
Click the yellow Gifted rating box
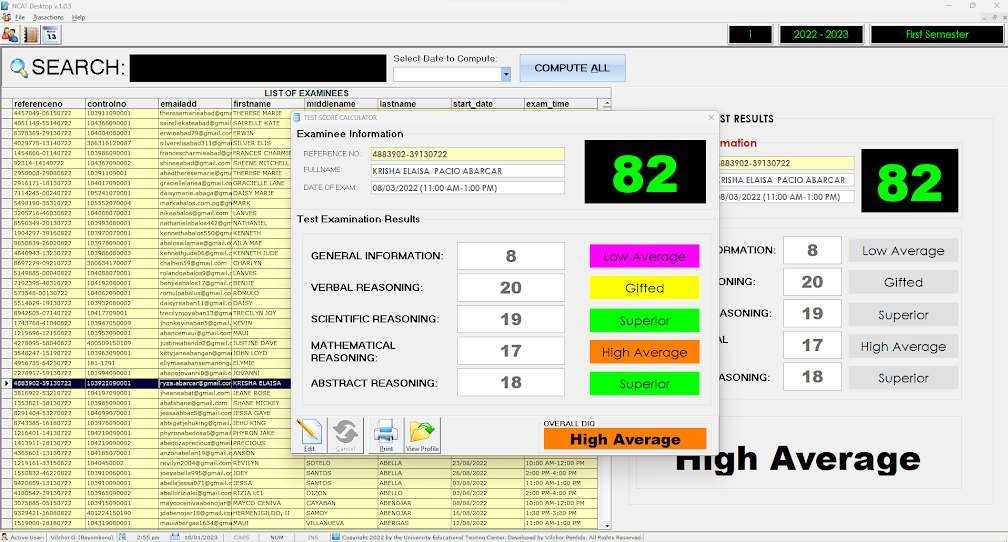644,288
